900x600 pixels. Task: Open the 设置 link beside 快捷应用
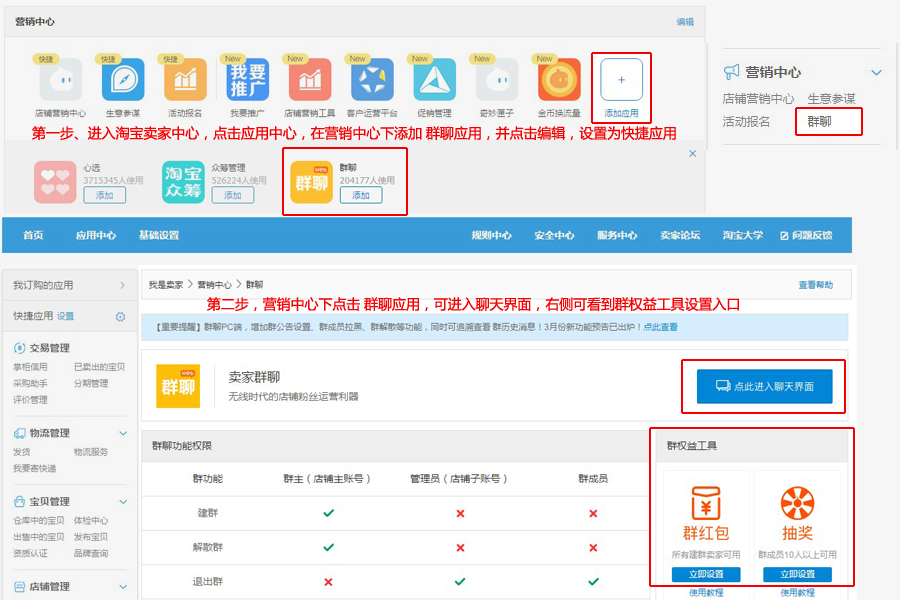click(65, 316)
